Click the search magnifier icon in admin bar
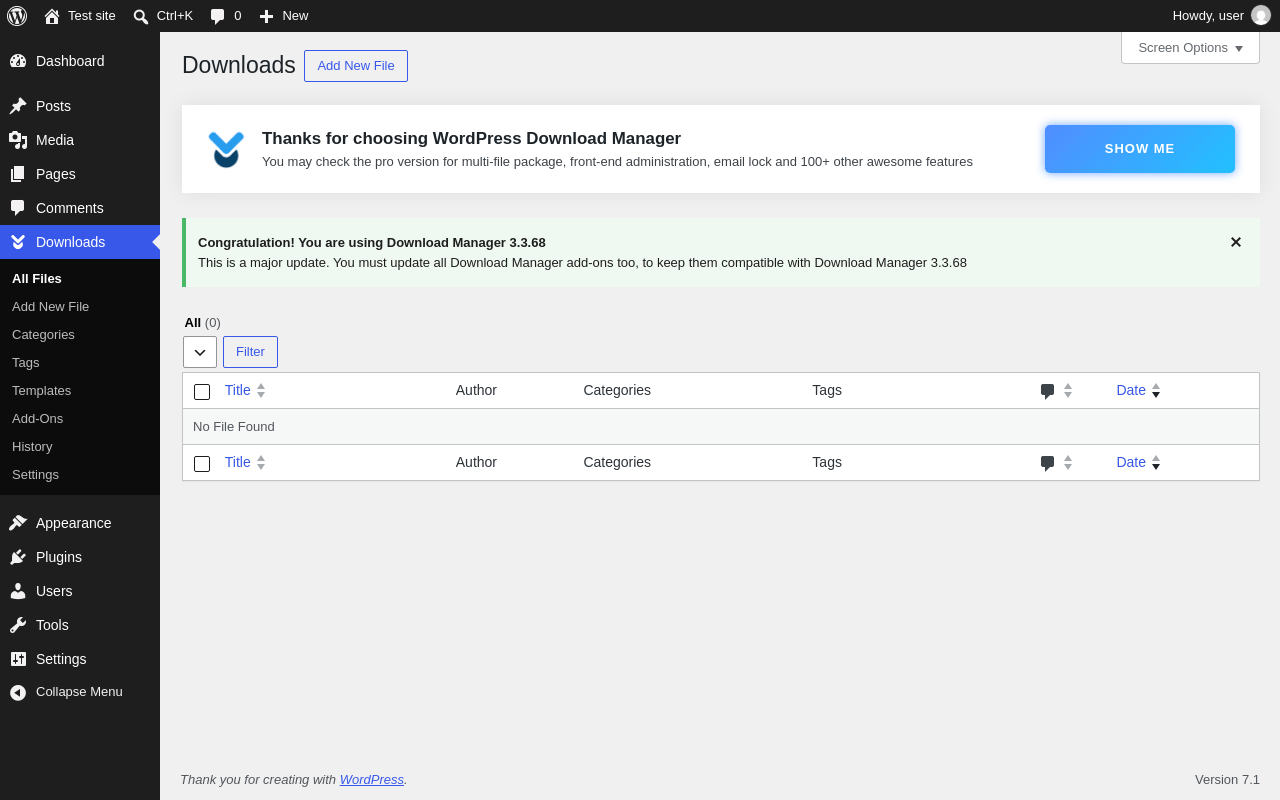1280x800 pixels. (141, 16)
